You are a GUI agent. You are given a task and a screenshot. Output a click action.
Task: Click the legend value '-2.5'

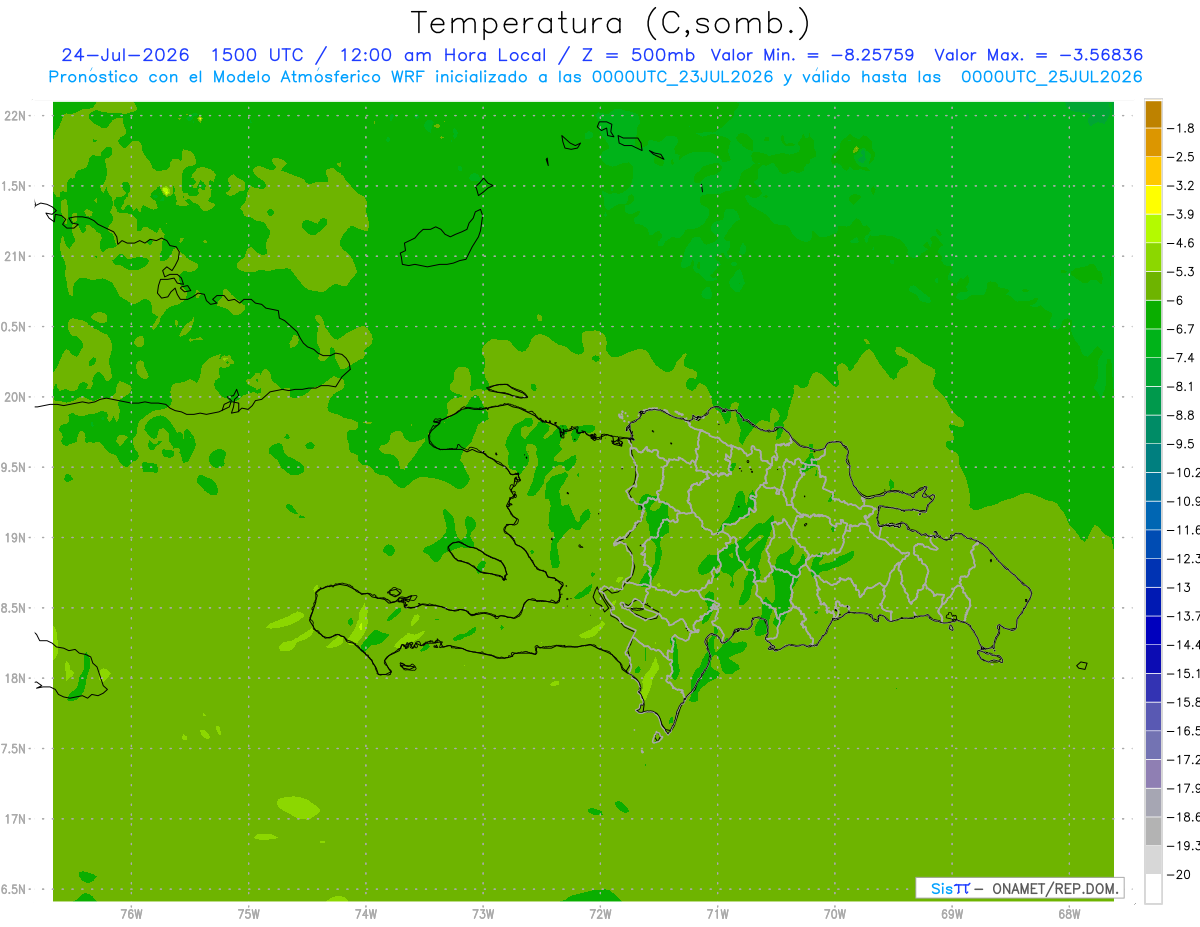[x=1181, y=157]
